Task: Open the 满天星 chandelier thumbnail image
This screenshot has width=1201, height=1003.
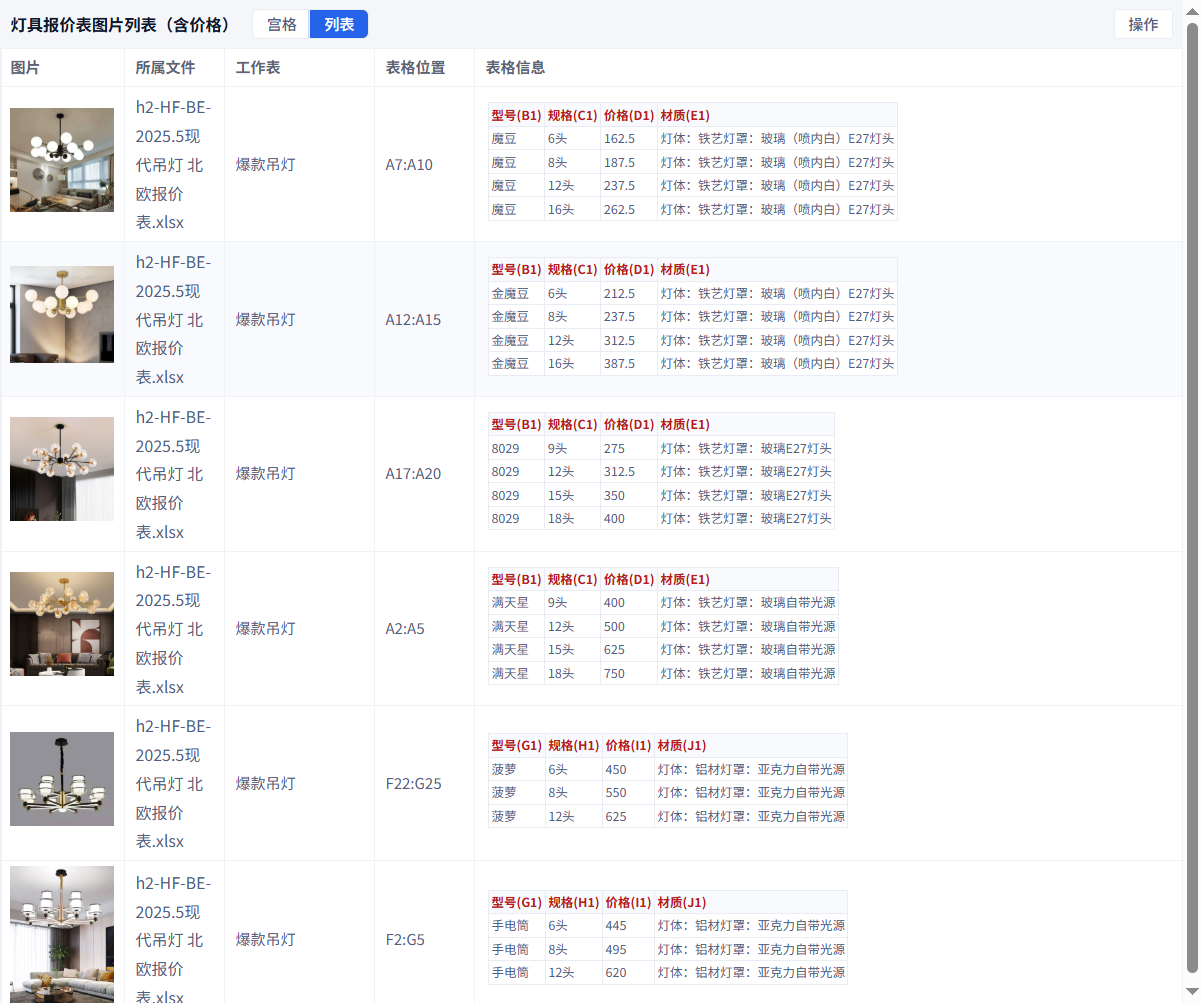Action: click(x=62, y=624)
